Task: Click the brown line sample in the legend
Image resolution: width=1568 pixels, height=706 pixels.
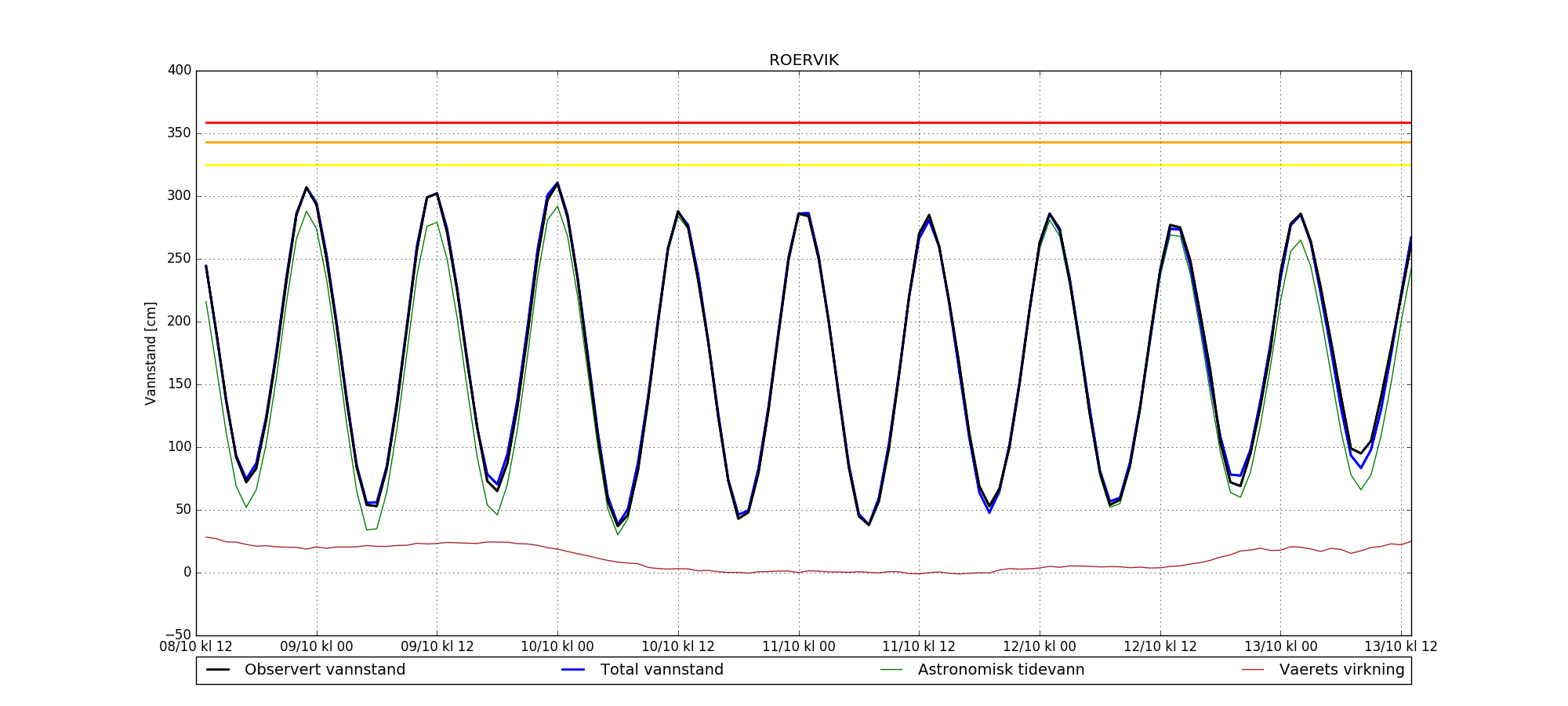Action: tap(1253, 670)
